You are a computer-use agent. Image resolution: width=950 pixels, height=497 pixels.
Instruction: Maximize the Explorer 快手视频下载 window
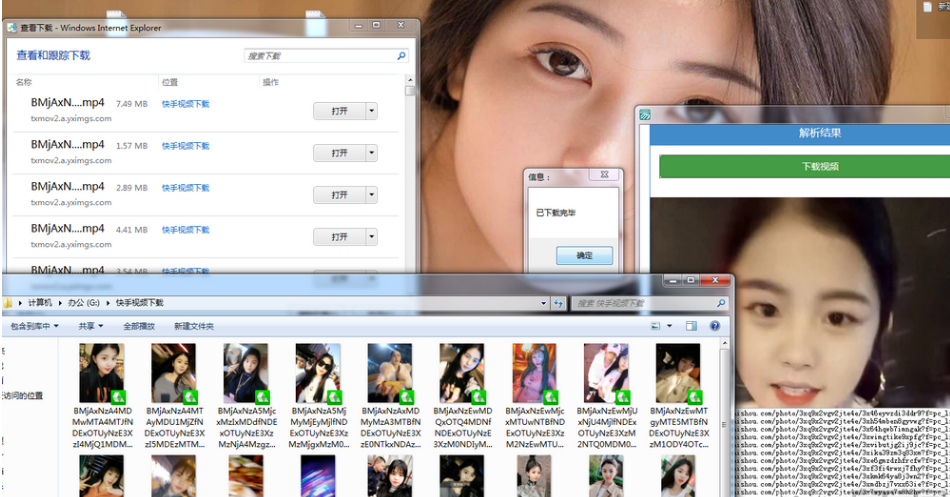[691, 280]
